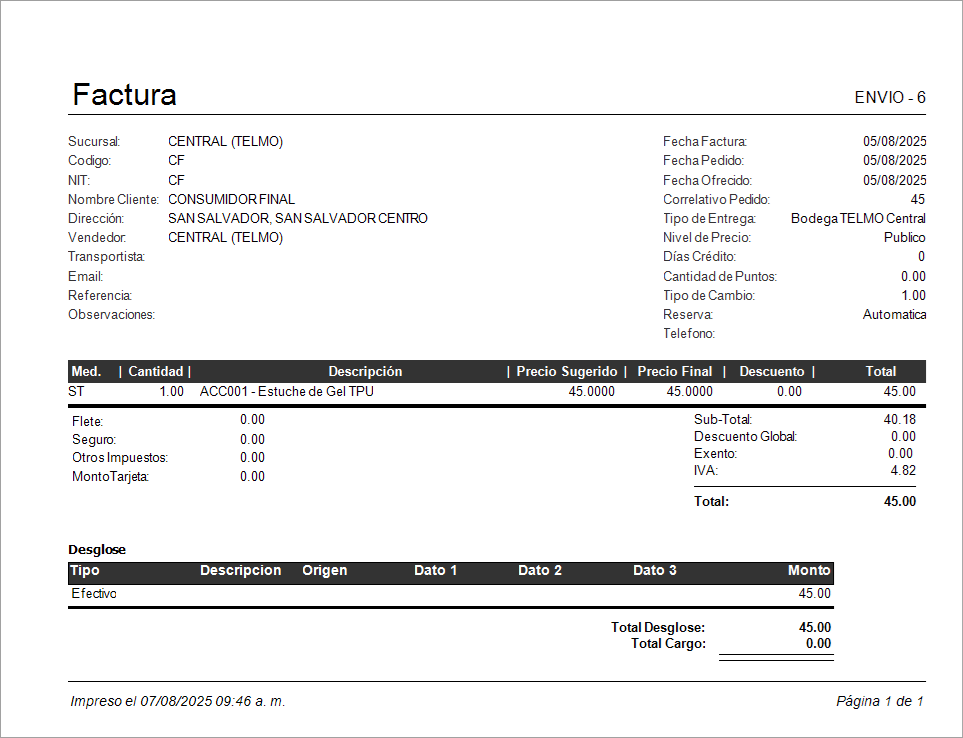
Task: Select the ACC001 Estuche de Gel TPU line
Action: [x=287, y=392]
